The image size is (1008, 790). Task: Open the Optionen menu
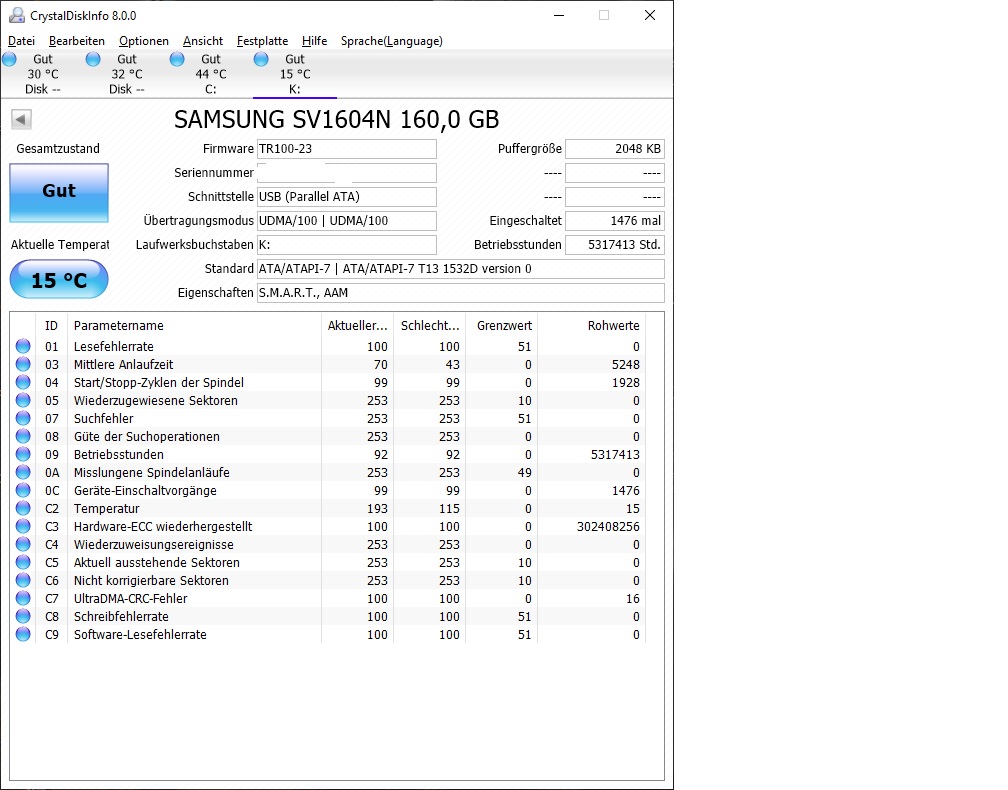point(143,41)
